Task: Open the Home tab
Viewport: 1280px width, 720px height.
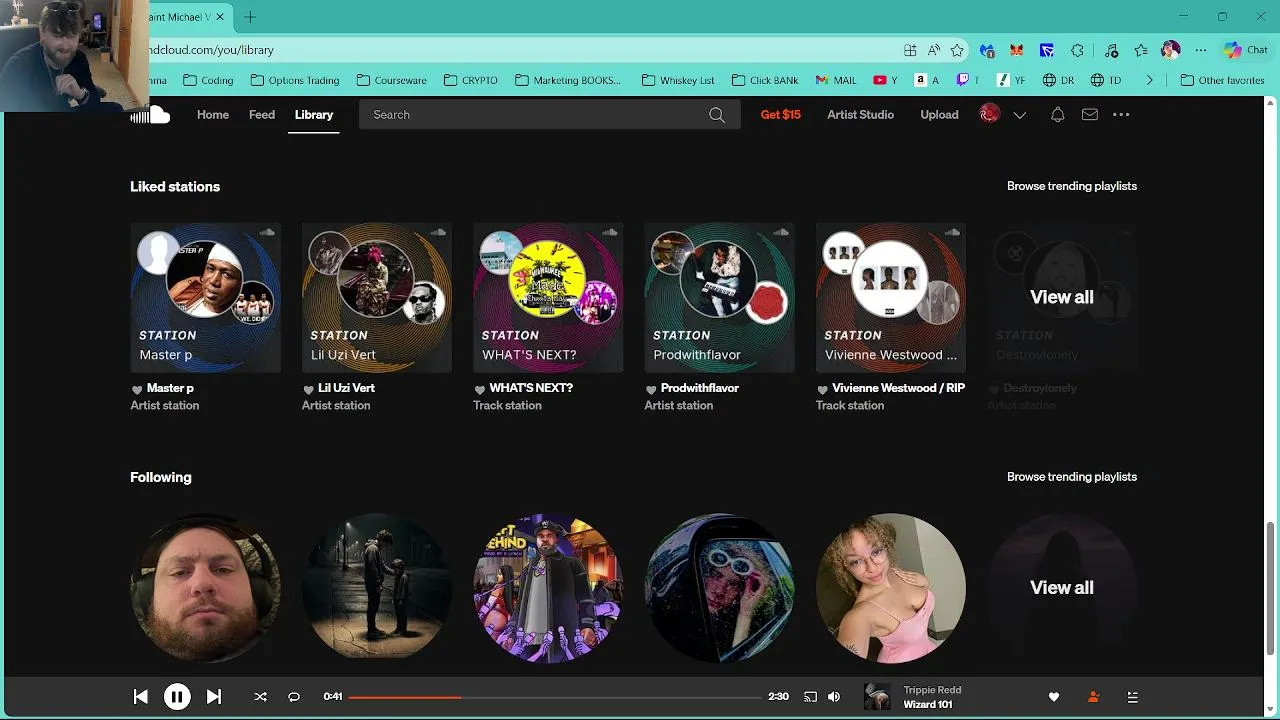Action: point(213,115)
